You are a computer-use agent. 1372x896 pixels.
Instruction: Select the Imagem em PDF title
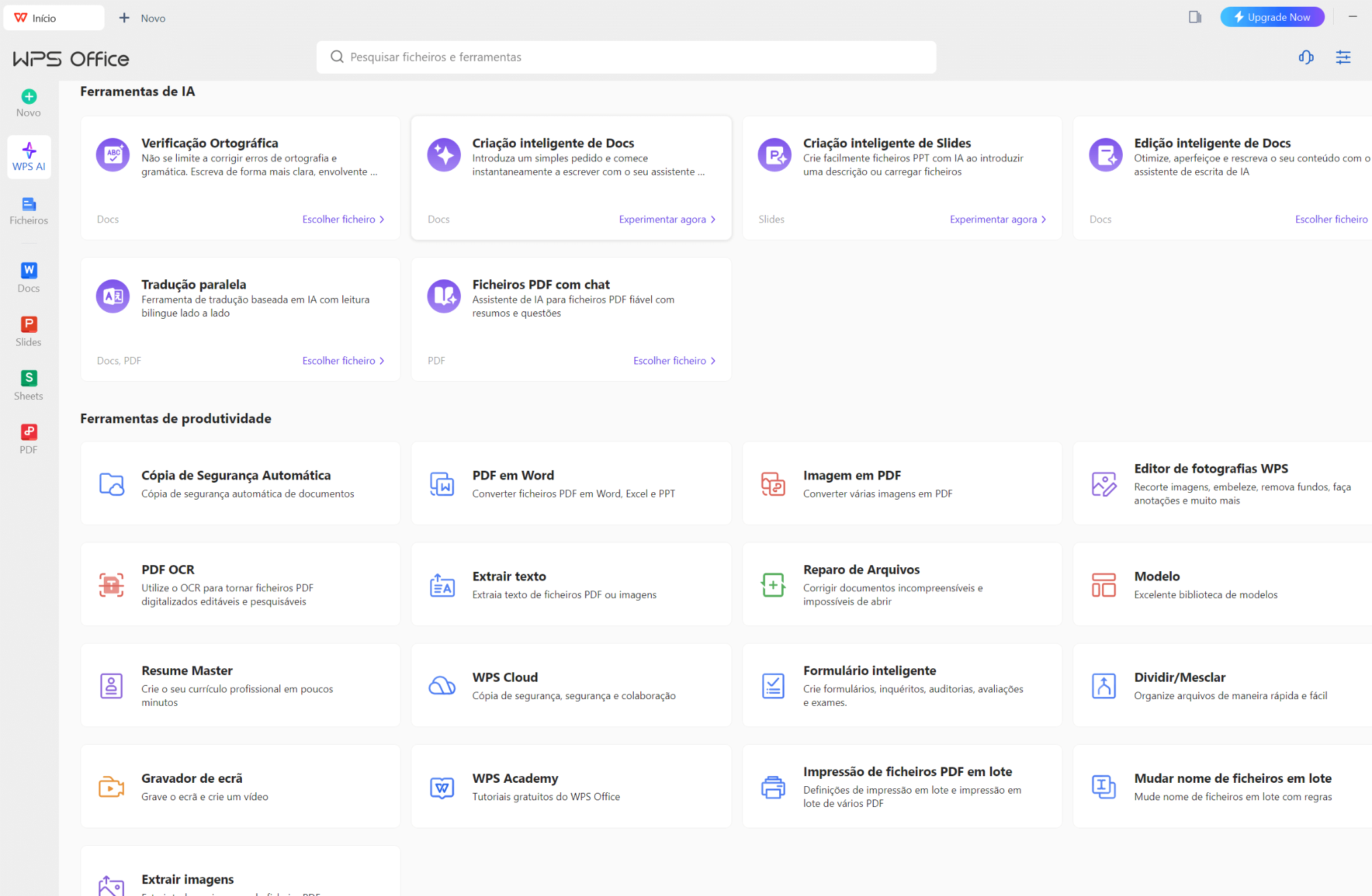pyautogui.click(x=852, y=475)
